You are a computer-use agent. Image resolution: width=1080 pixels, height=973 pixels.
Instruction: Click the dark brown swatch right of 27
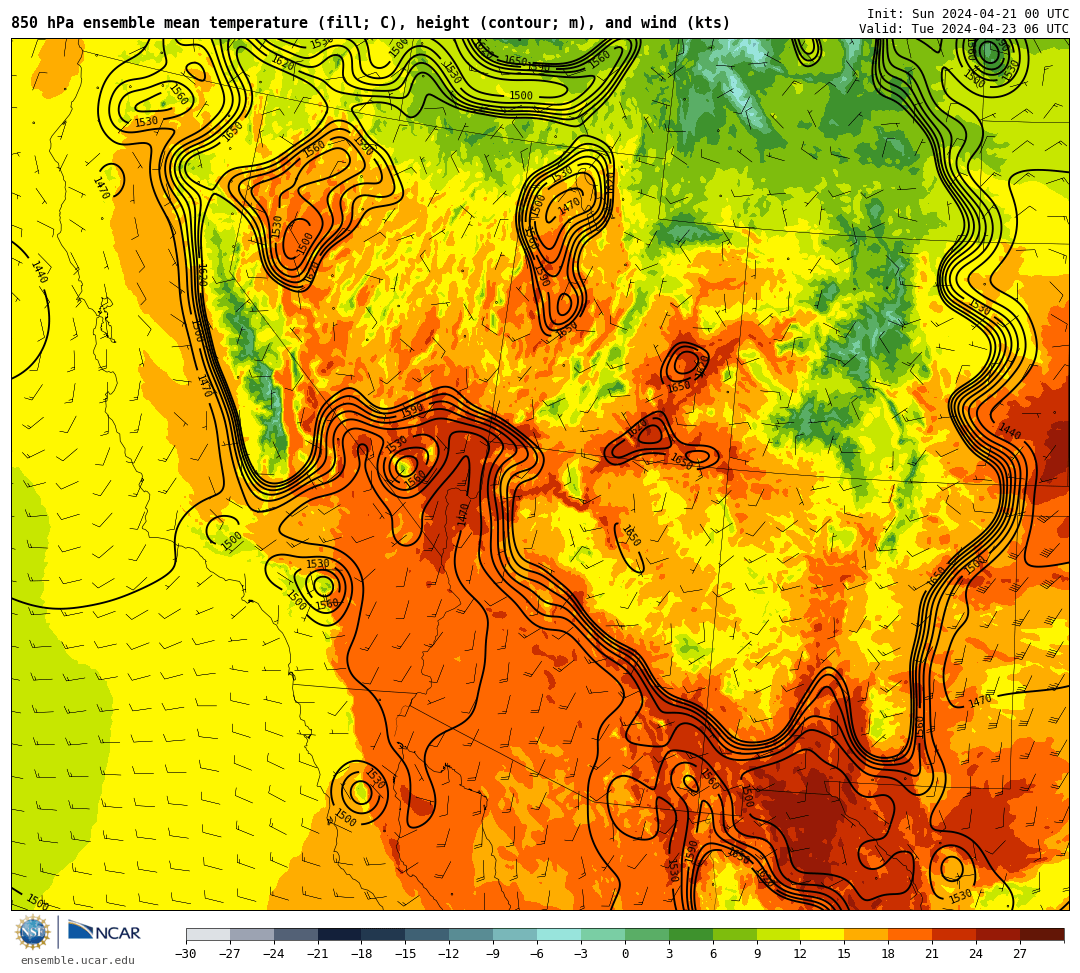pyautogui.click(x=1041, y=934)
